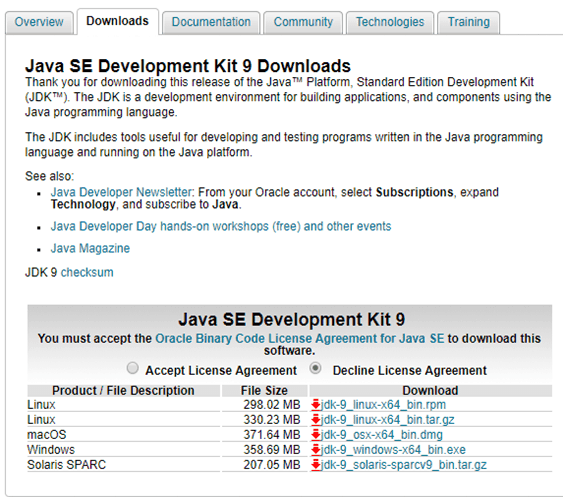Open the JDK 9 checksum link

(x=87, y=273)
